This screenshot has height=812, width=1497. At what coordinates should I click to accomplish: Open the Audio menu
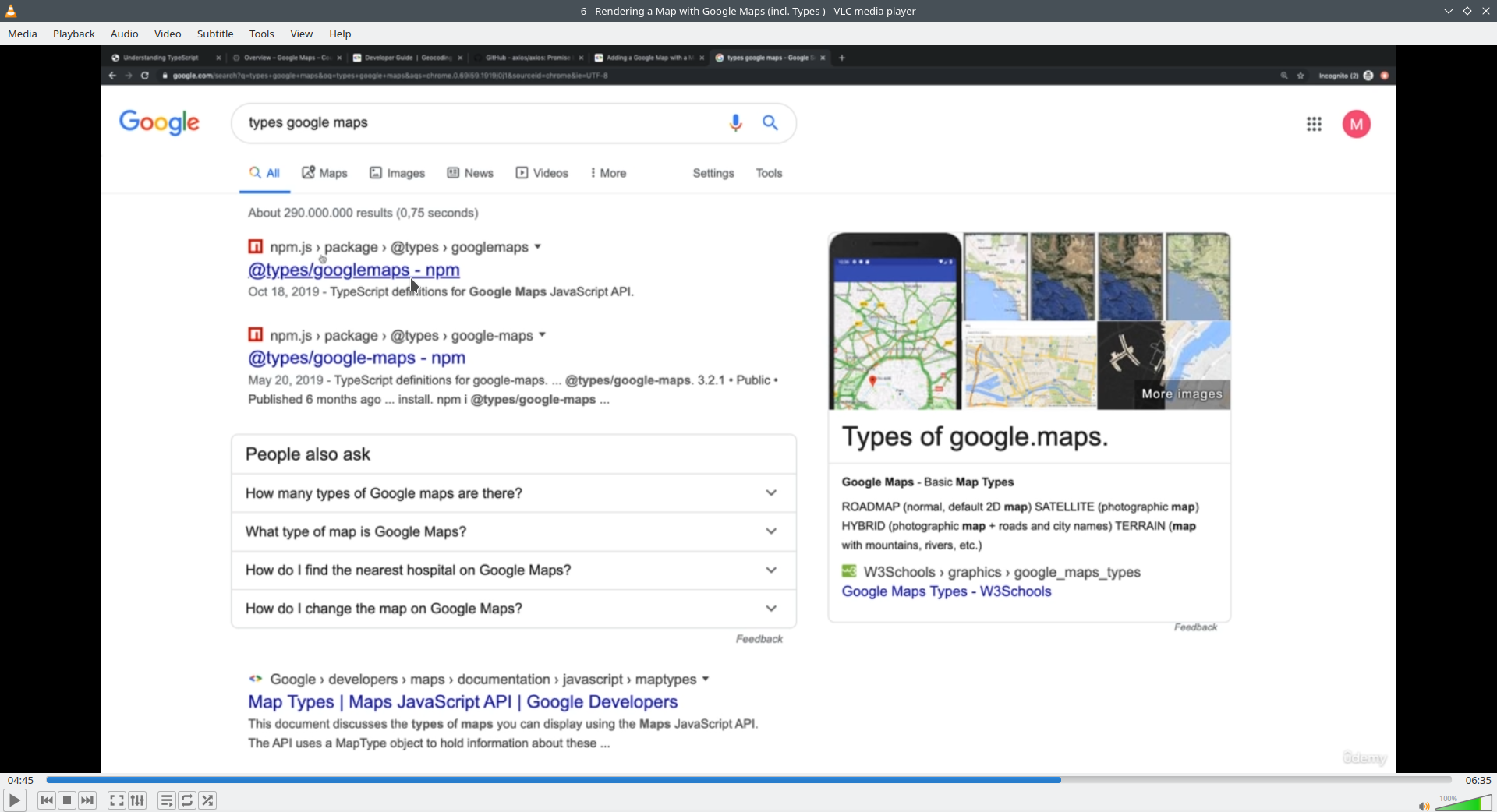(125, 34)
